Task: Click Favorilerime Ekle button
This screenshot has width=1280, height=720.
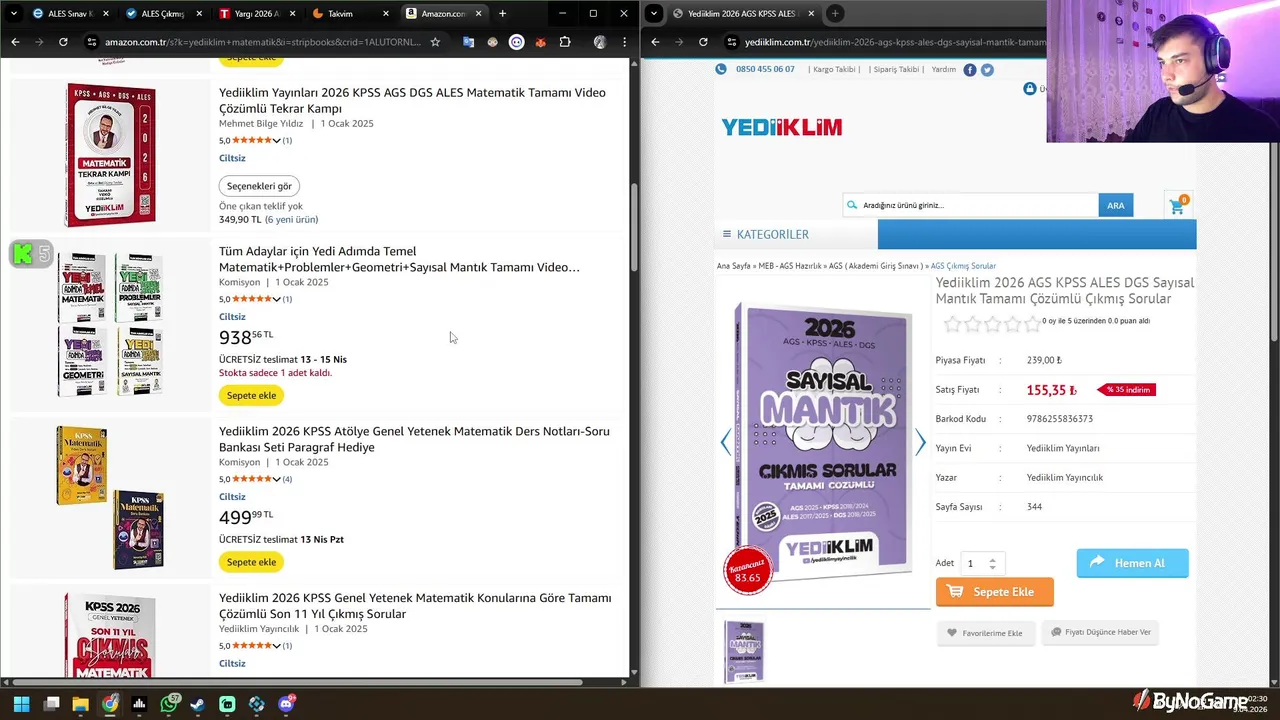Action: coord(985,633)
